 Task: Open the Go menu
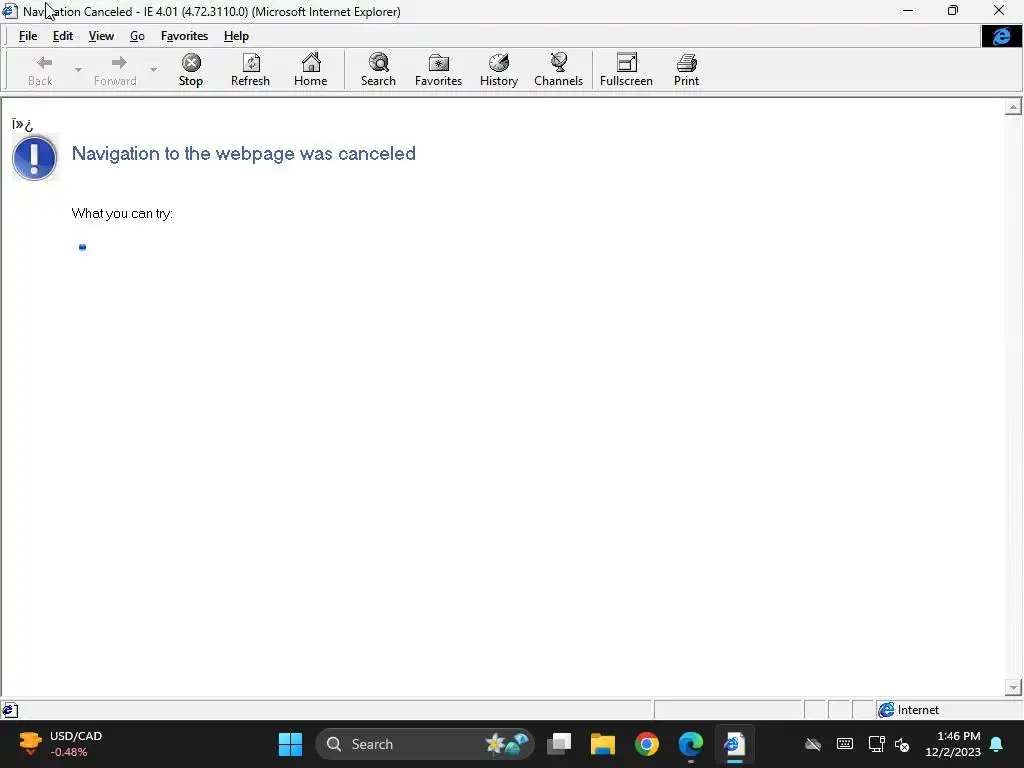coord(137,36)
